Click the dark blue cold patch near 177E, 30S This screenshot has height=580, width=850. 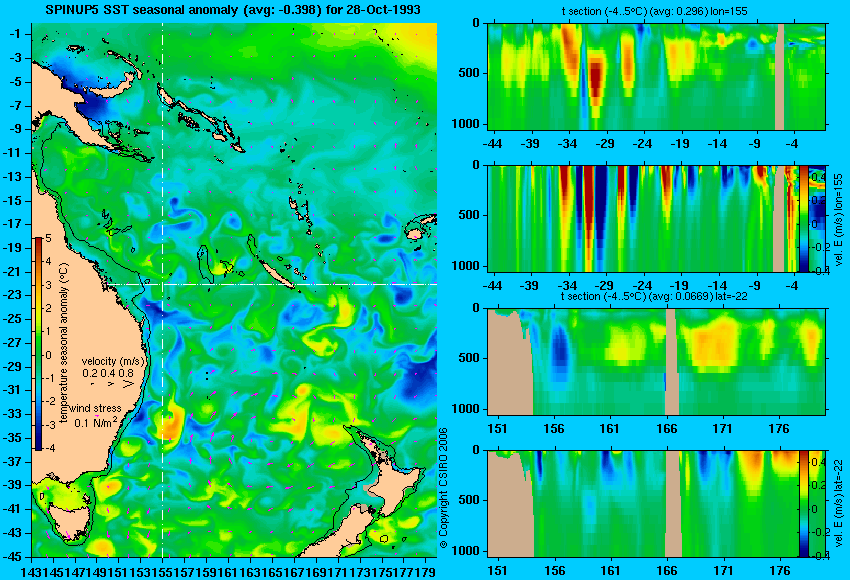415,379
